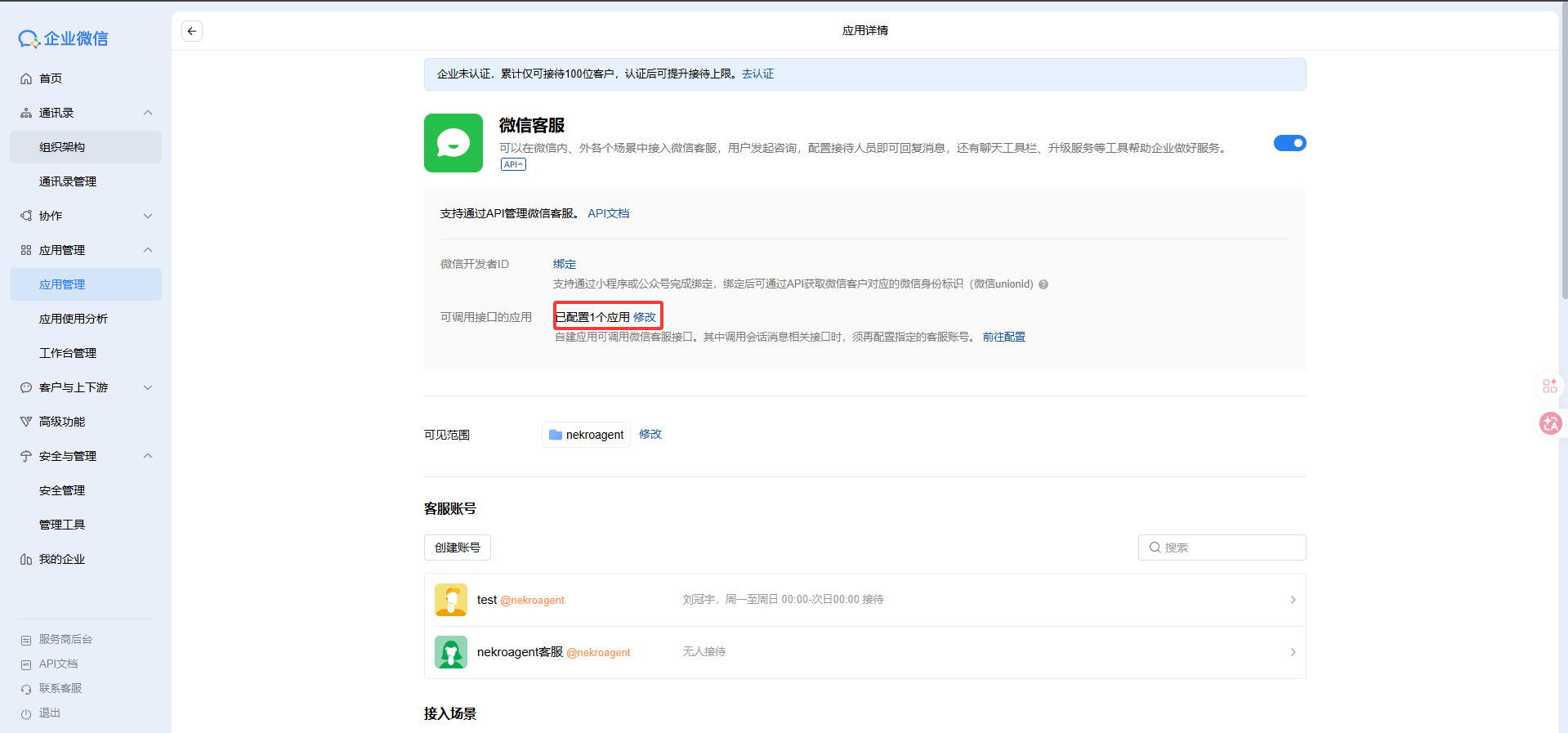This screenshot has height=733, width=1568.
Task: Click the back arrow button
Action: click(192, 31)
